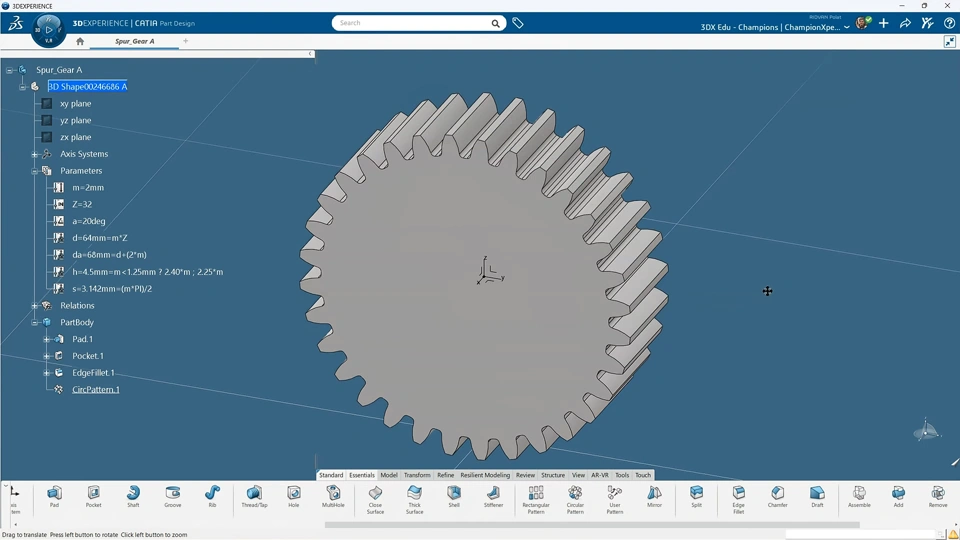Expand the Pad.1 feature node
960x540 pixels.
click(x=46, y=339)
